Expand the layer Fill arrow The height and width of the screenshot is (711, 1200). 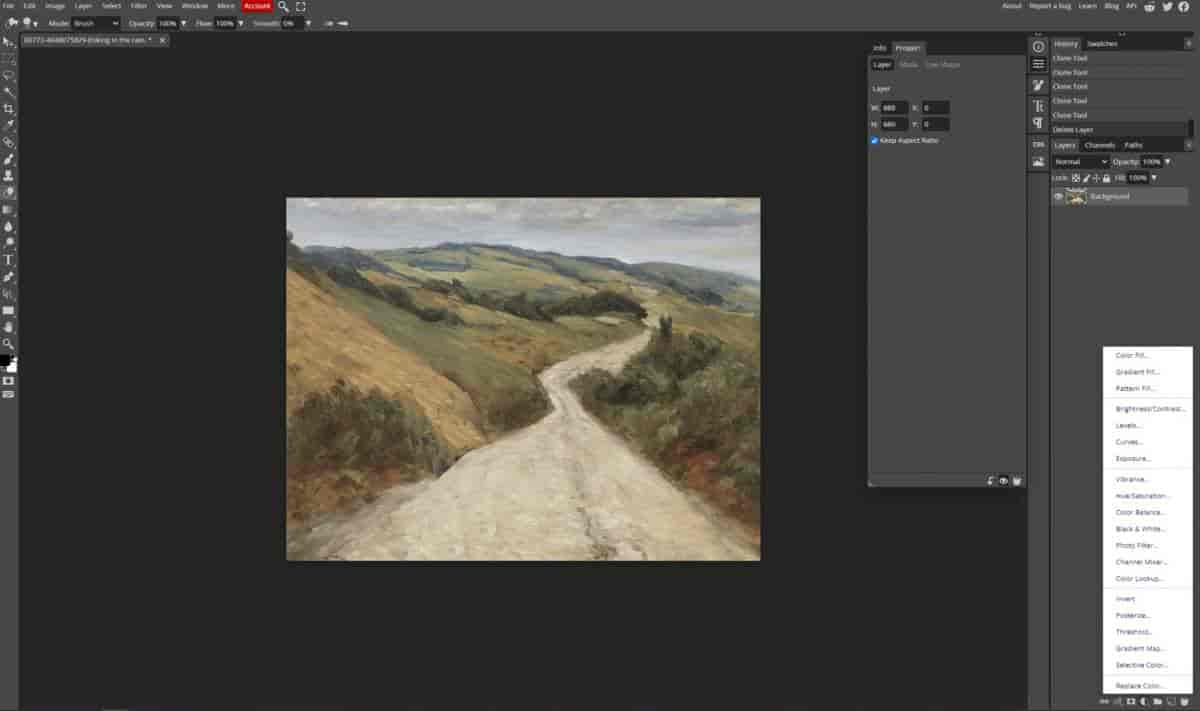click(1154, 178)
